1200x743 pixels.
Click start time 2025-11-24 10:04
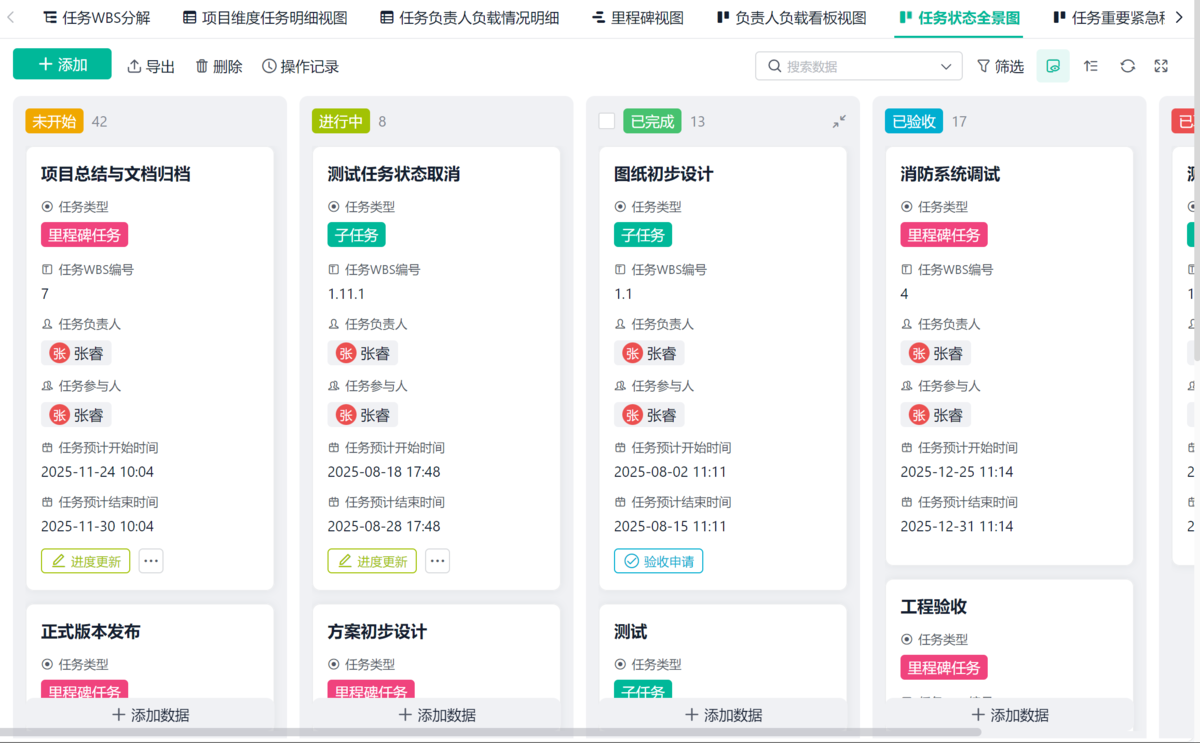click(x=97, y=472)
